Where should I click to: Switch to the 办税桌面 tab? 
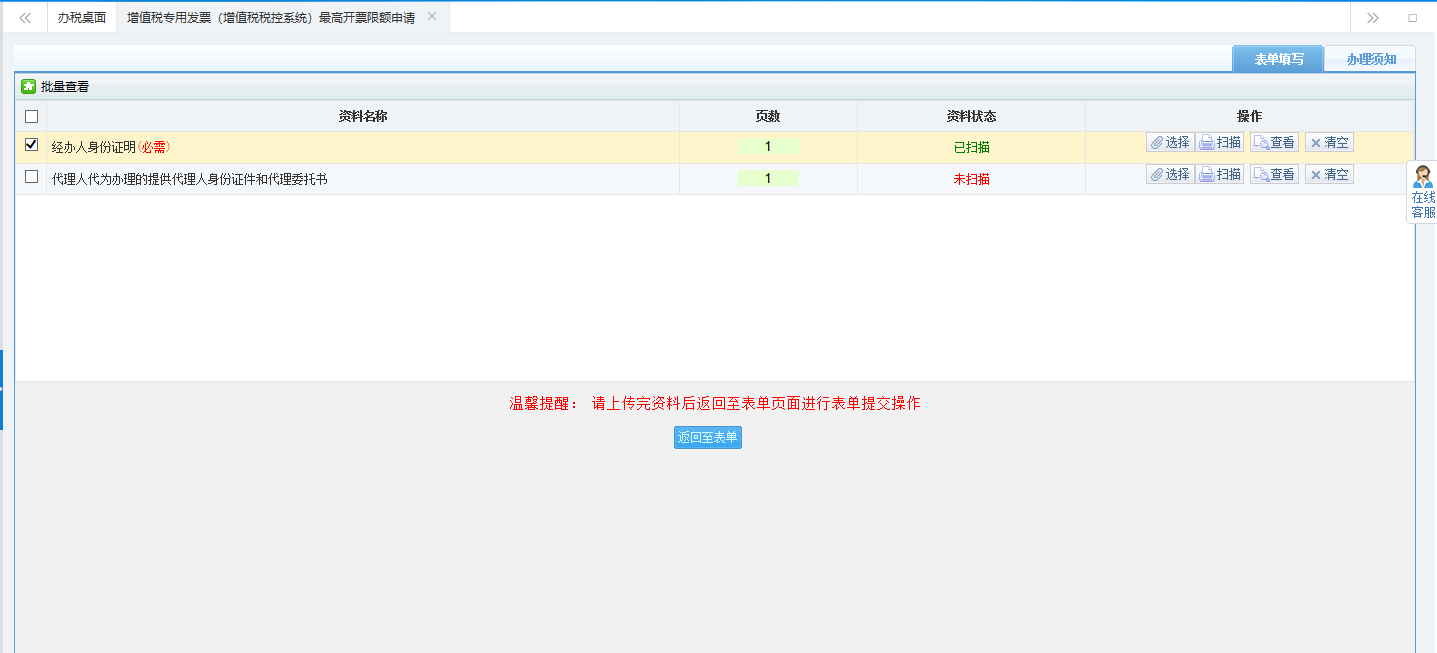click(81, 16)
